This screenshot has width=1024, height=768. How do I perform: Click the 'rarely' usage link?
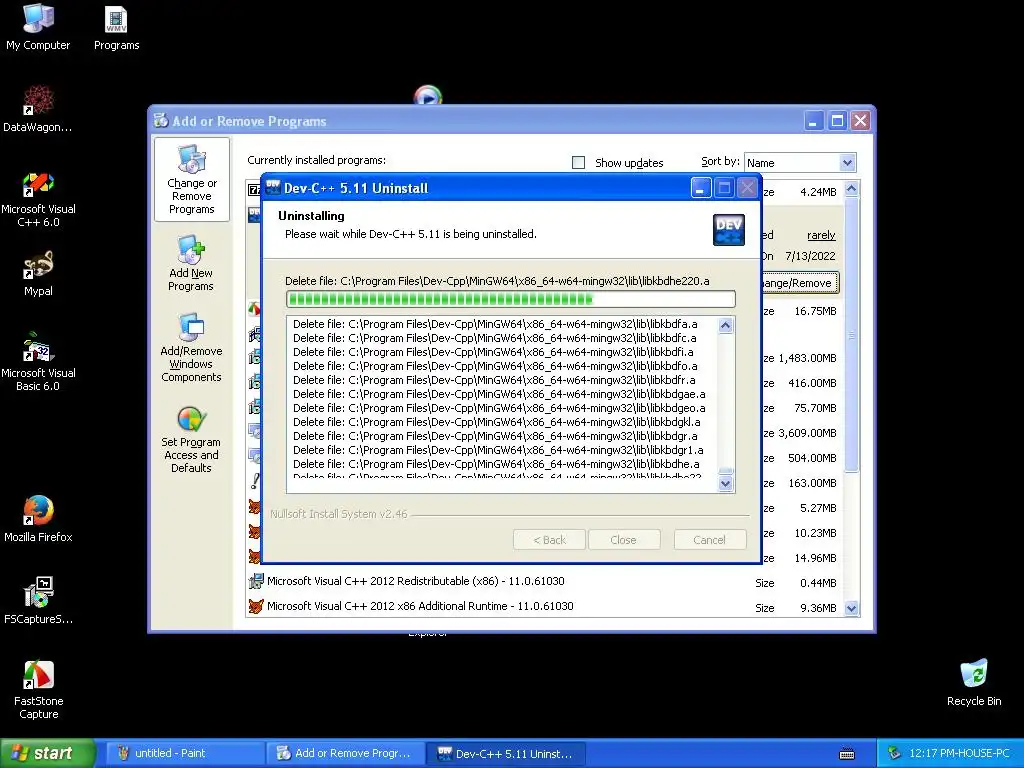821,235
